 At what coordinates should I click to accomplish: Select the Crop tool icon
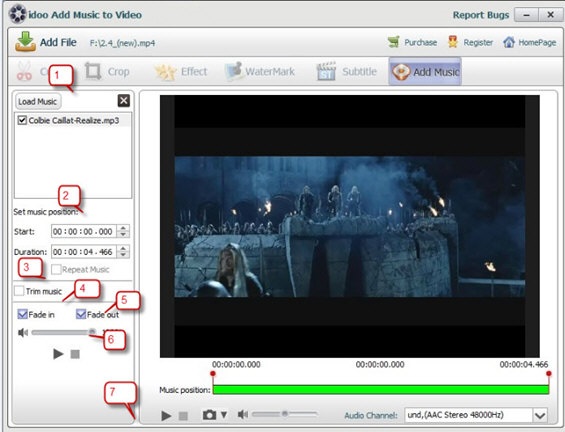[93, 71]
